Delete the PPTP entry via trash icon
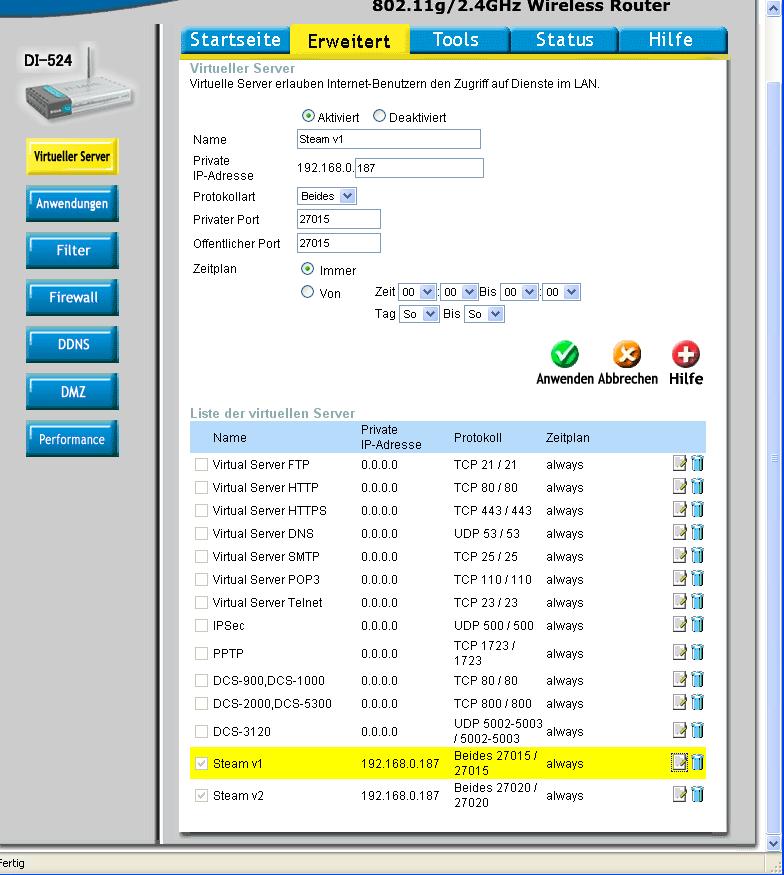 (698, 653)
